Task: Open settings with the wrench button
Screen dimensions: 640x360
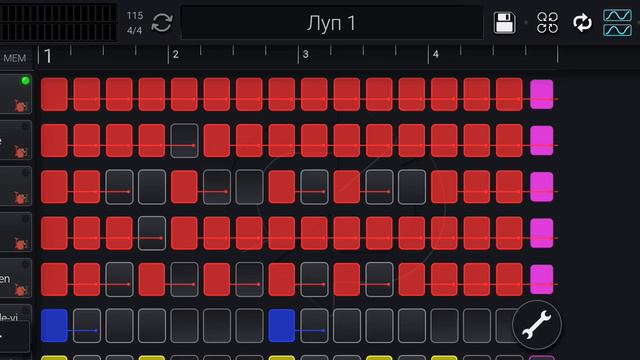Action: pos(537,325)
